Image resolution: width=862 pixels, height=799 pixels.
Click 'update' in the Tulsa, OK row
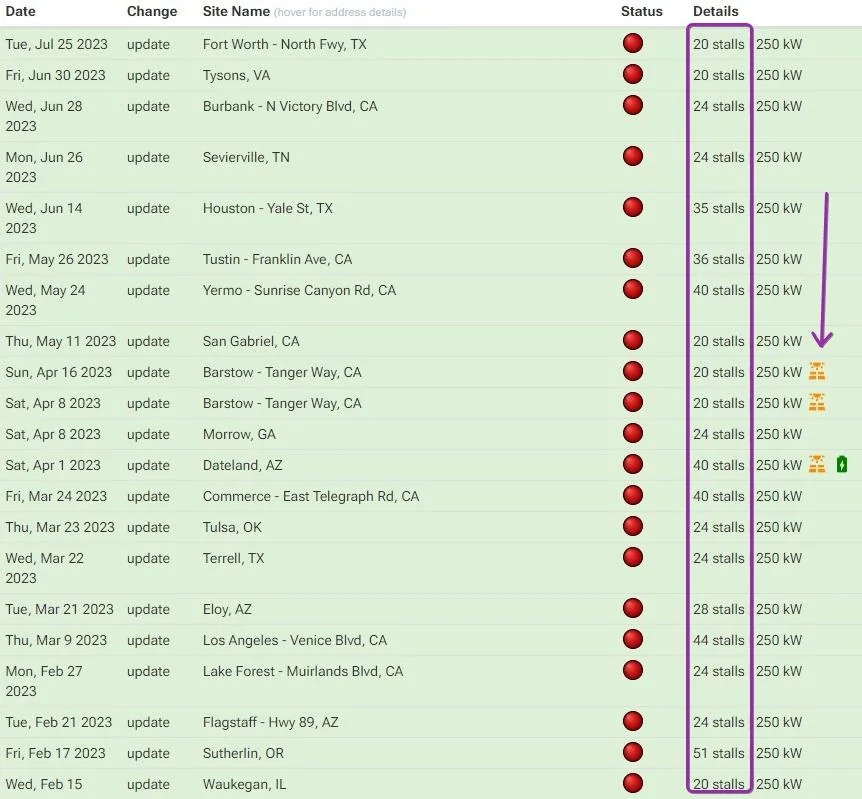click(x=148, y=527)
